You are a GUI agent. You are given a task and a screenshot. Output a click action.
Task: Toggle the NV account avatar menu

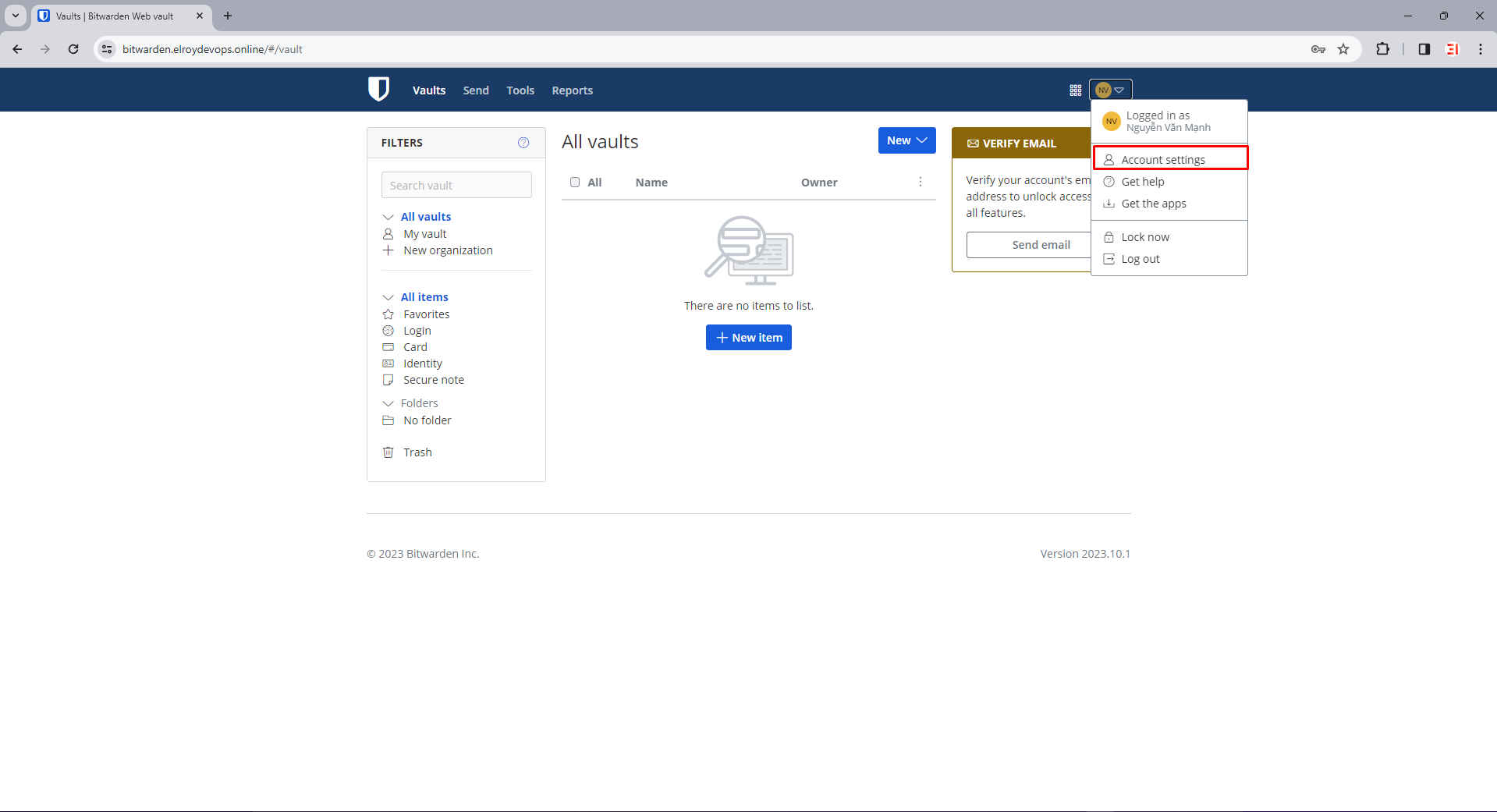tap(1110, 90)
